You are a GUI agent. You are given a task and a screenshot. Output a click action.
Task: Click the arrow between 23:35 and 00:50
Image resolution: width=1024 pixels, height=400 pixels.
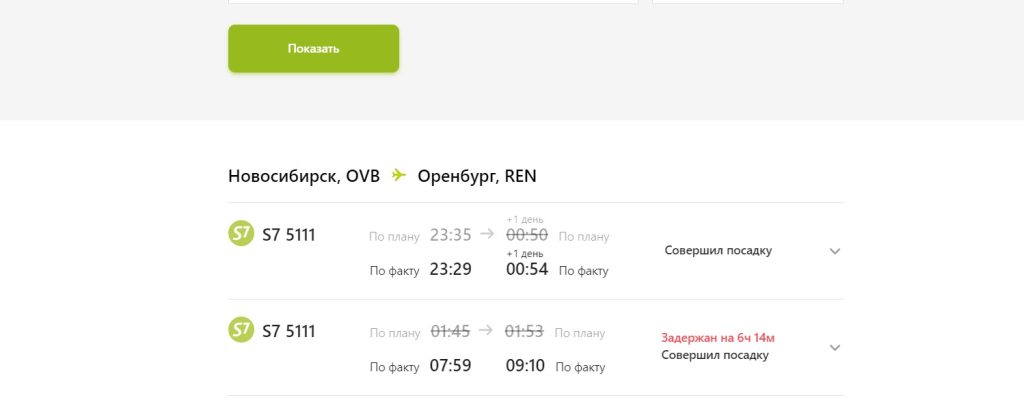[x=487, y=235]
